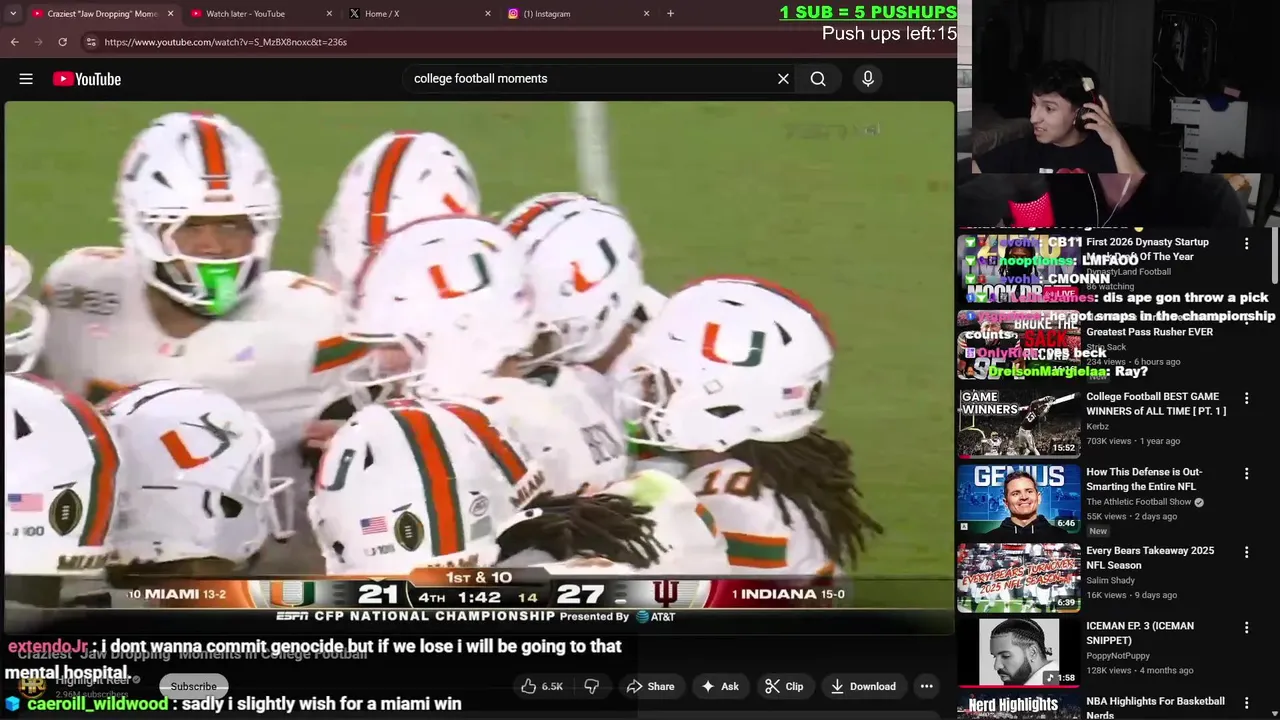The width and height of the screenshot is (1280, 720).
Task: Open the YouTube hamburger guide menu
Action: click(x=26, y=79)
